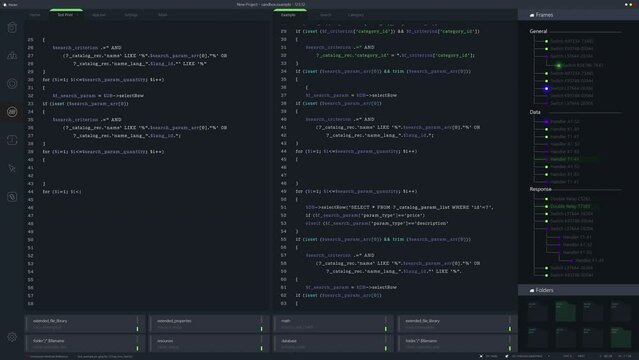Select the green-highlighted Handler row in Data
639x360 pixels.
565,159
